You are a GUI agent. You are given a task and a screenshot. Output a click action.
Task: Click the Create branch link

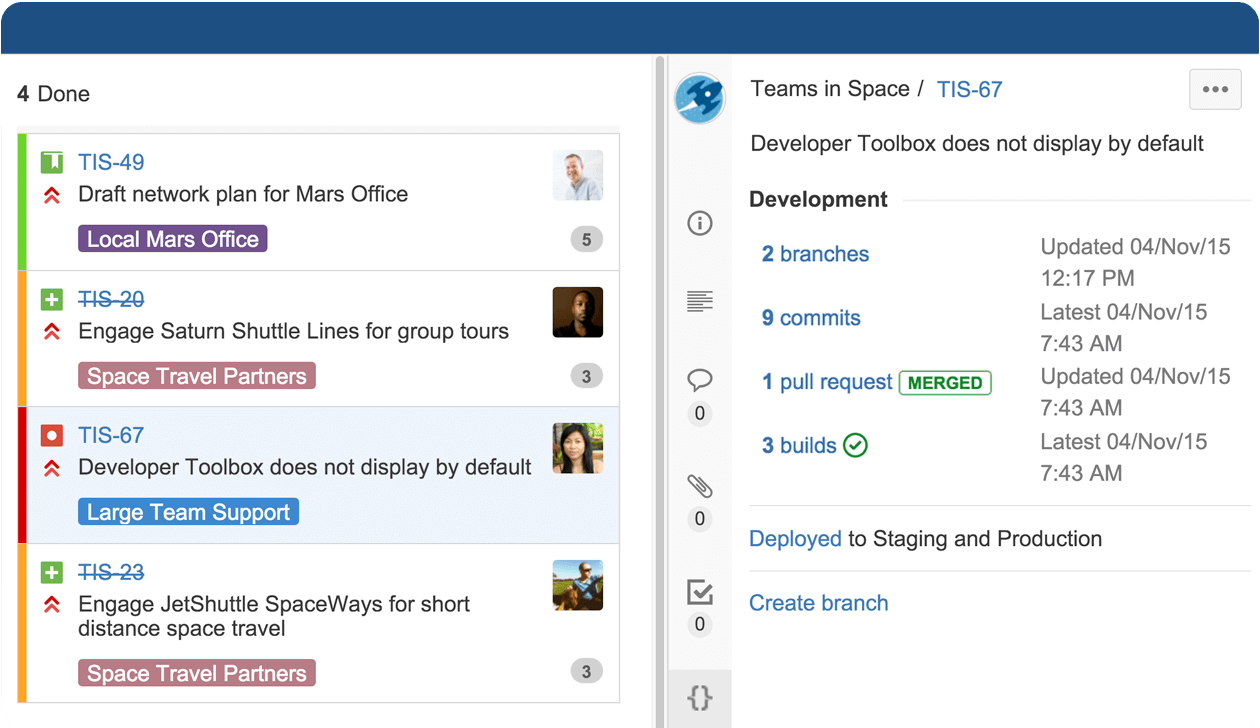tap(818, 603)
